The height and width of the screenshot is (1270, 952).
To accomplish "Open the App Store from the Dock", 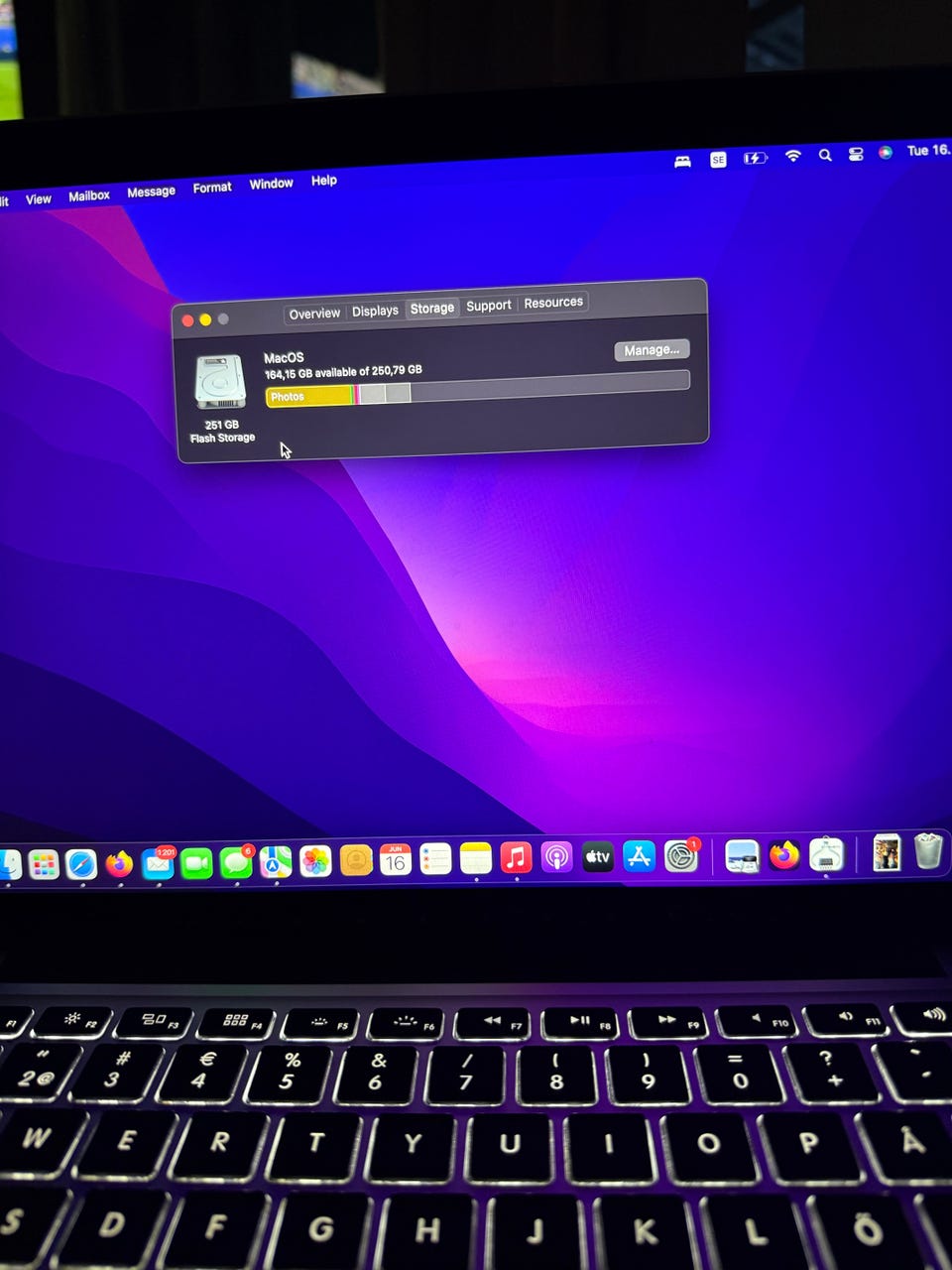I will [639, 855].
